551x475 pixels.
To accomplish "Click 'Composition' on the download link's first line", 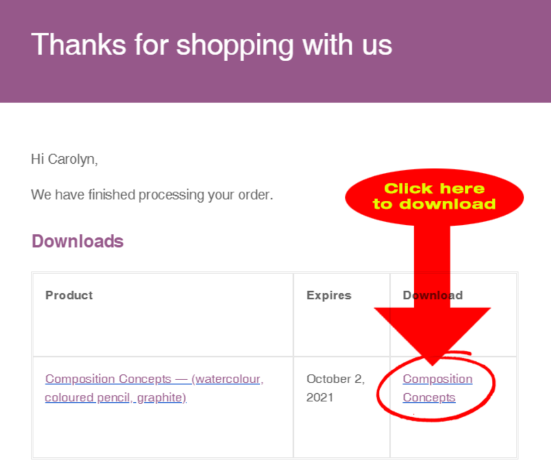I will (x=437, y=379).
